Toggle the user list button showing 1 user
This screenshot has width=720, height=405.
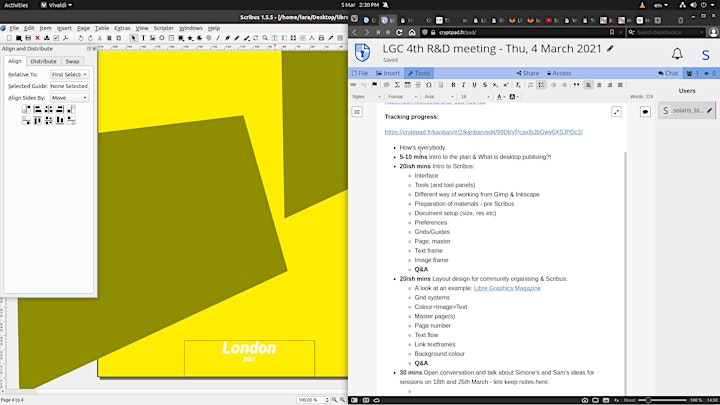[x=692, y=73]
